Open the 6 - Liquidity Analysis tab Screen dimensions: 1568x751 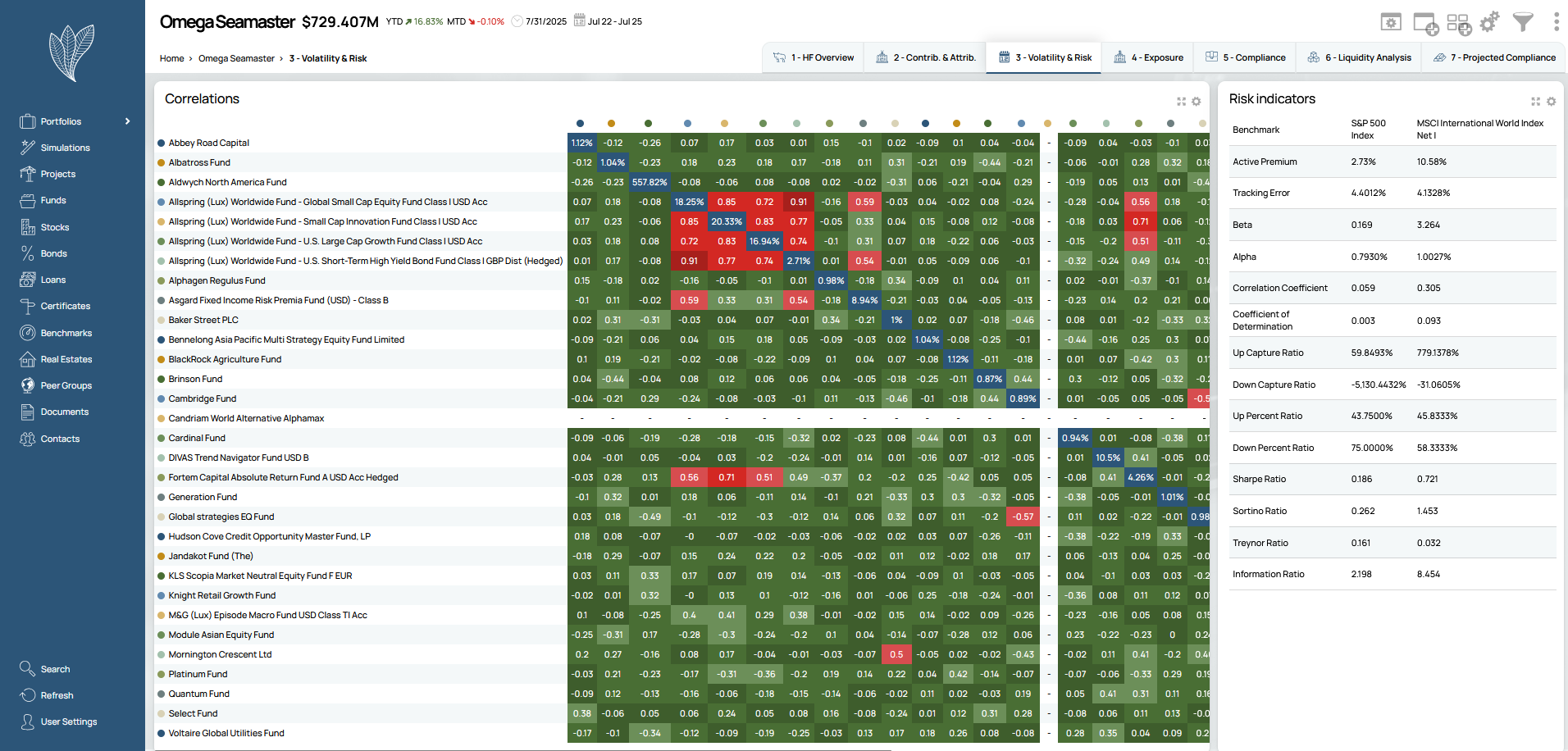[x=1359, y=57]
